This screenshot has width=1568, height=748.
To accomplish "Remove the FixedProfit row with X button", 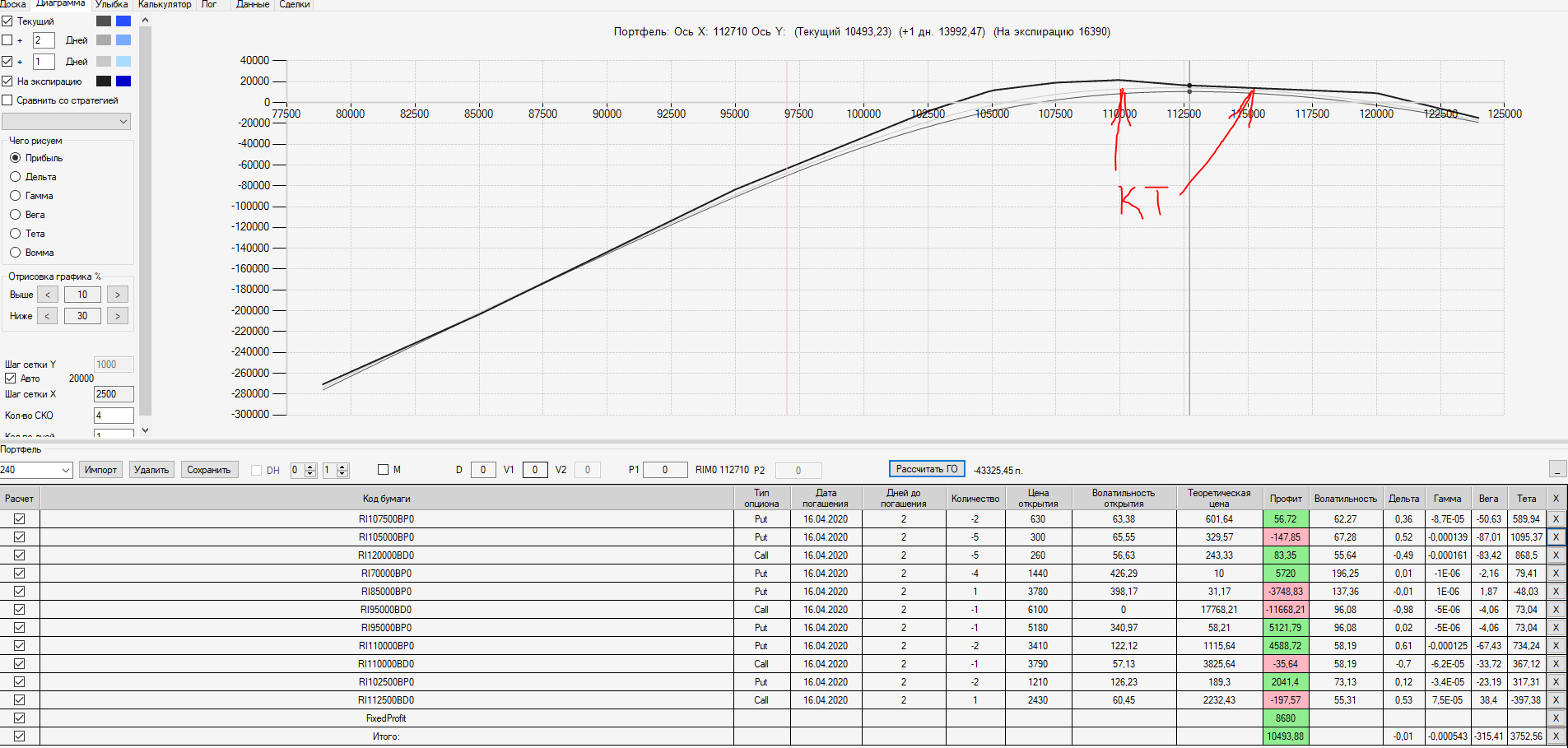I will (x=1556, y=718).
